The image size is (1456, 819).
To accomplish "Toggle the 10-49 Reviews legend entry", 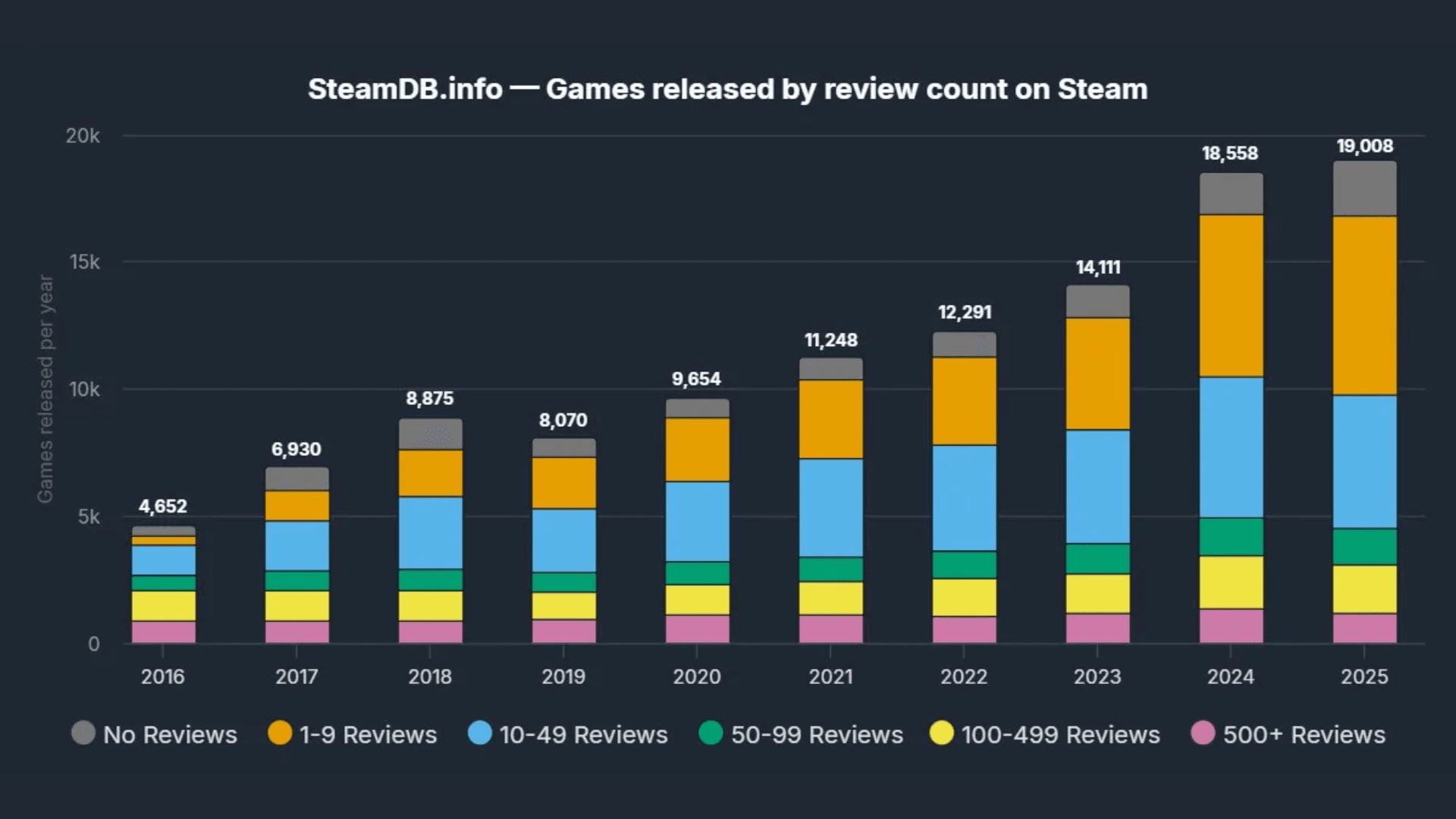I will [567, 734].
